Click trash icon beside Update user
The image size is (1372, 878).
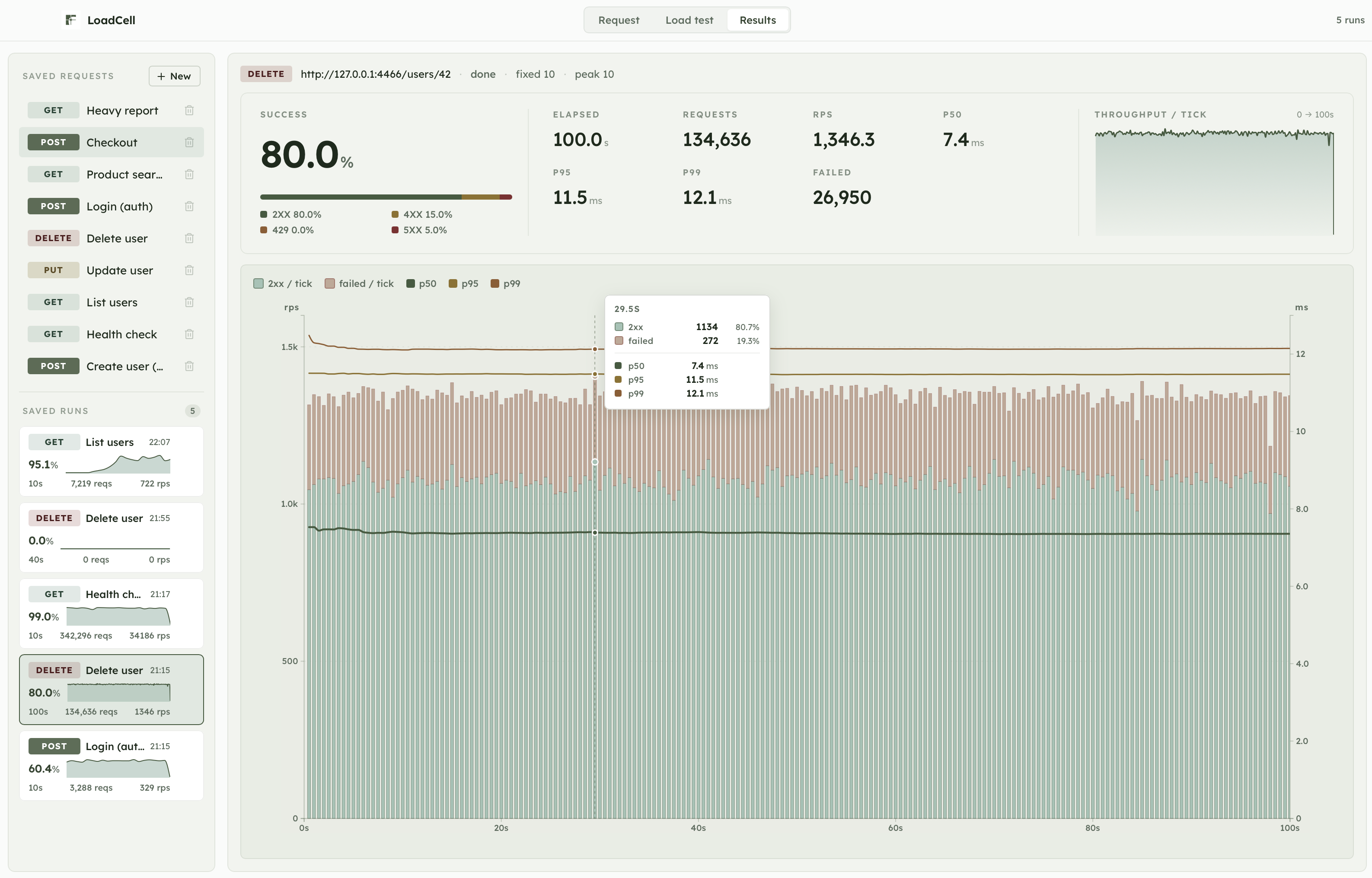[189, 270]
